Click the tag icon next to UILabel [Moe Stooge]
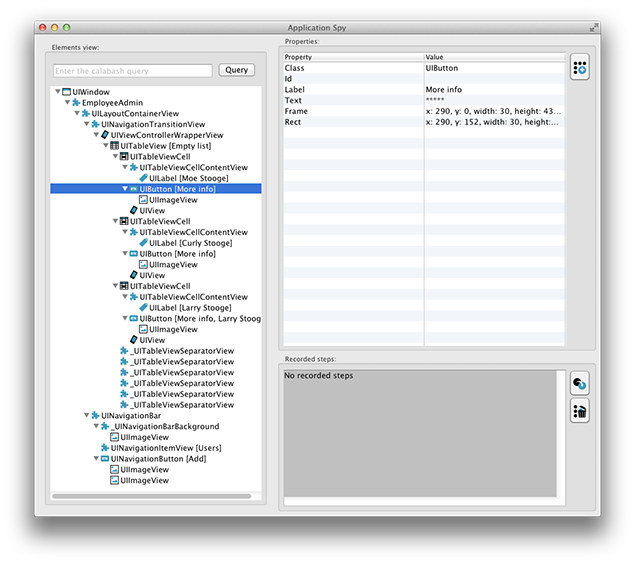The height and width of the screenshot is (564, 635). 143,178
